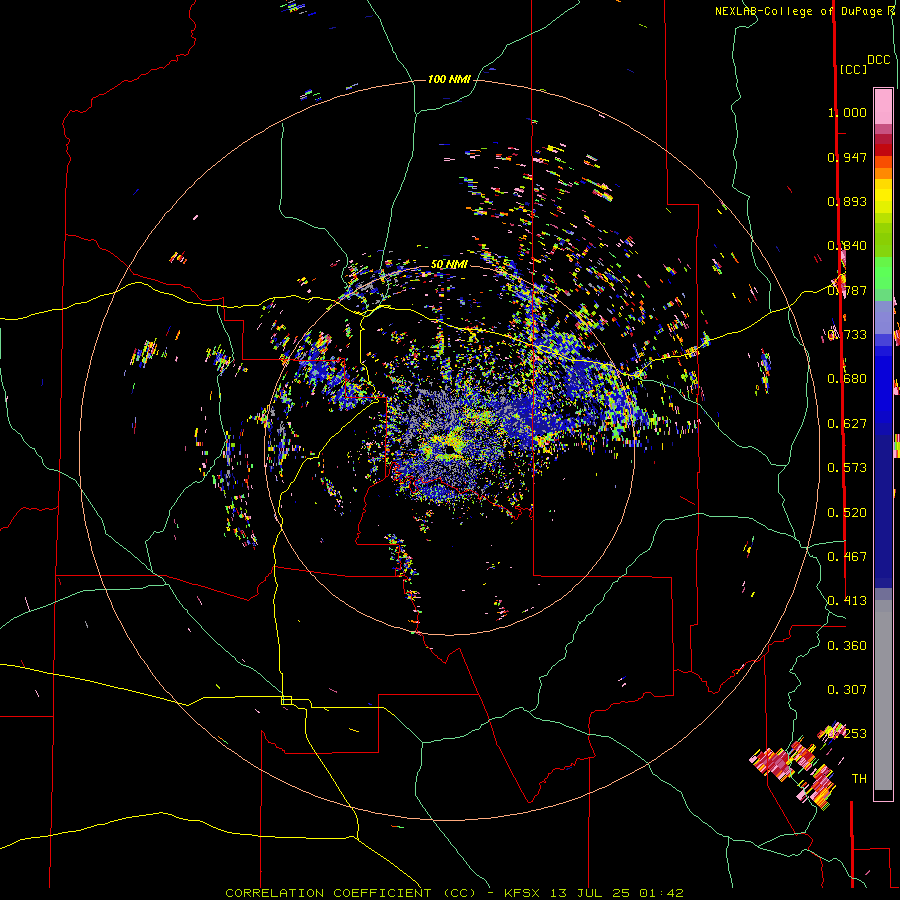This screenshot has width=900, height=900.
Task: Click the 1.000 value on the legend
Action: [847, 112]
